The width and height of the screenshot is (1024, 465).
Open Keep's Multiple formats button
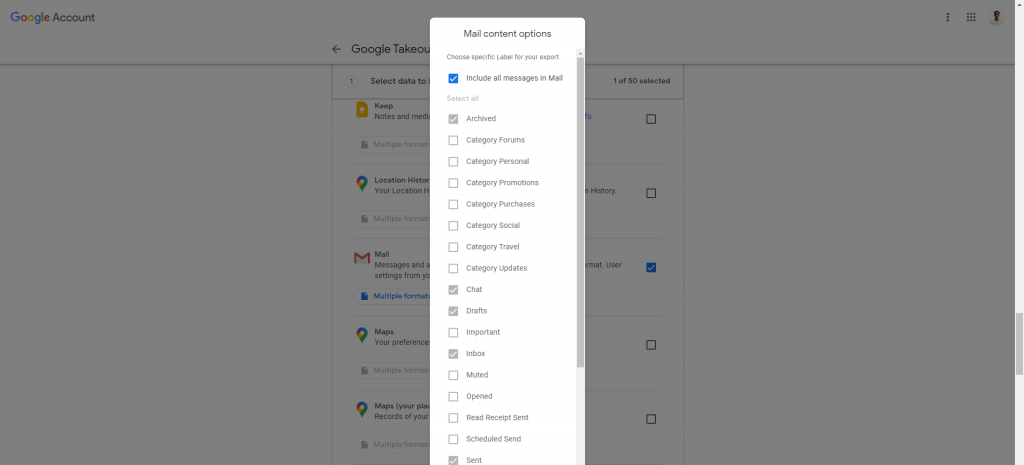(x=392, y=144)
